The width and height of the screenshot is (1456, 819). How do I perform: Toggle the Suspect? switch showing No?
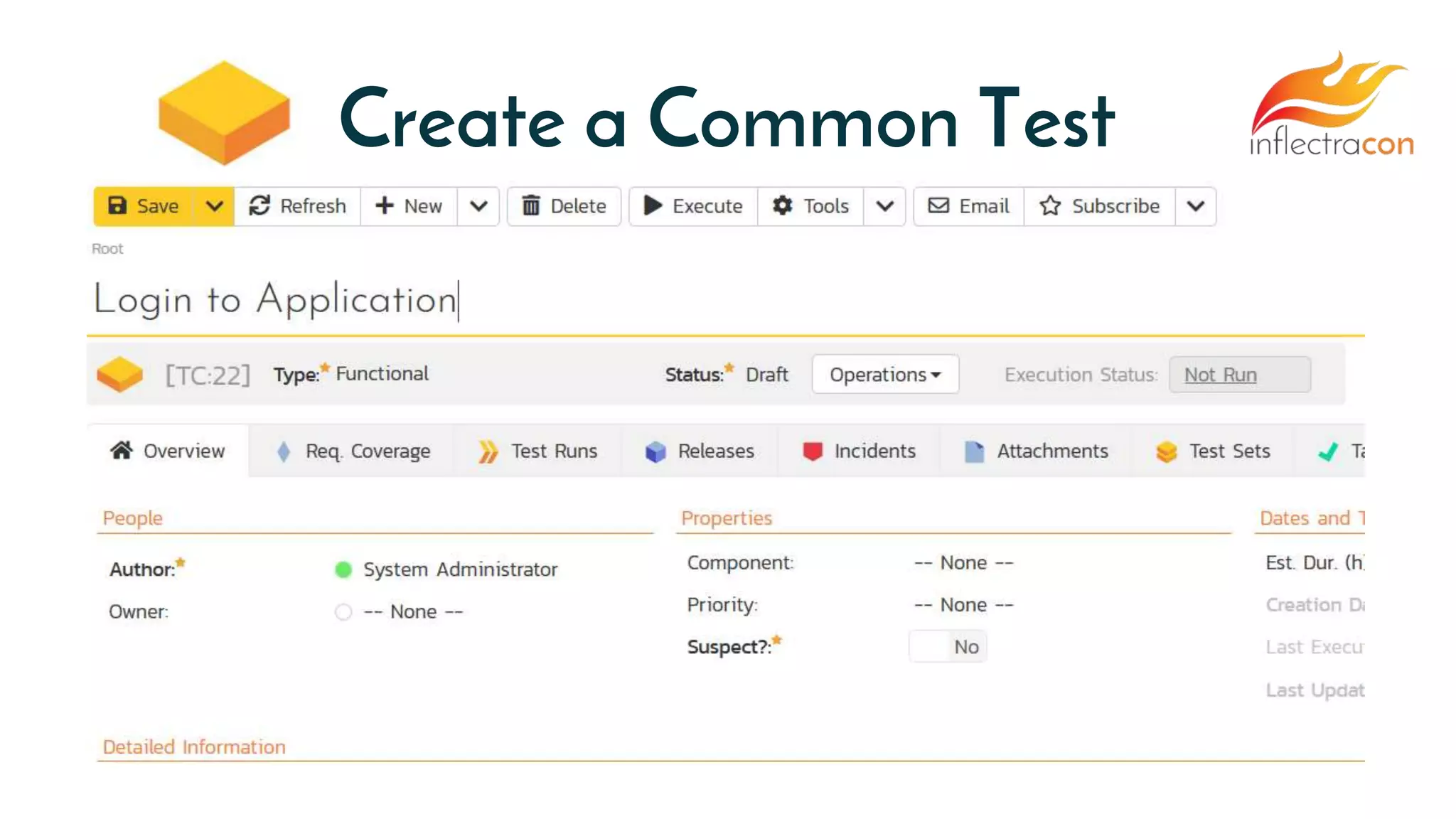coord(948,647)
